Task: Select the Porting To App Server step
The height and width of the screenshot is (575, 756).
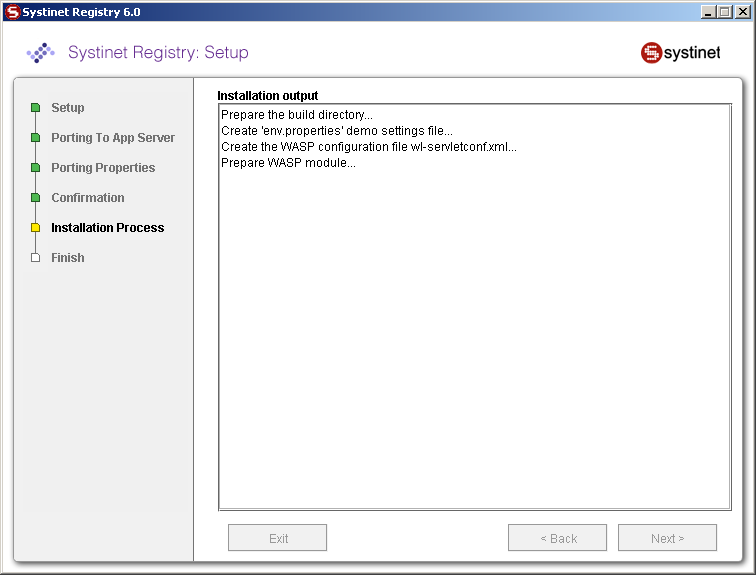Action: click(113, 137)
